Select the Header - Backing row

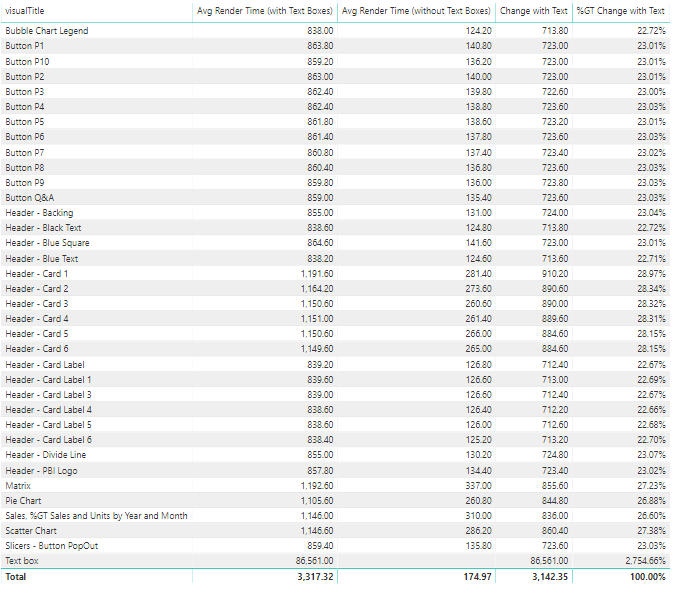pyautogui.click(x=335, y=213)
